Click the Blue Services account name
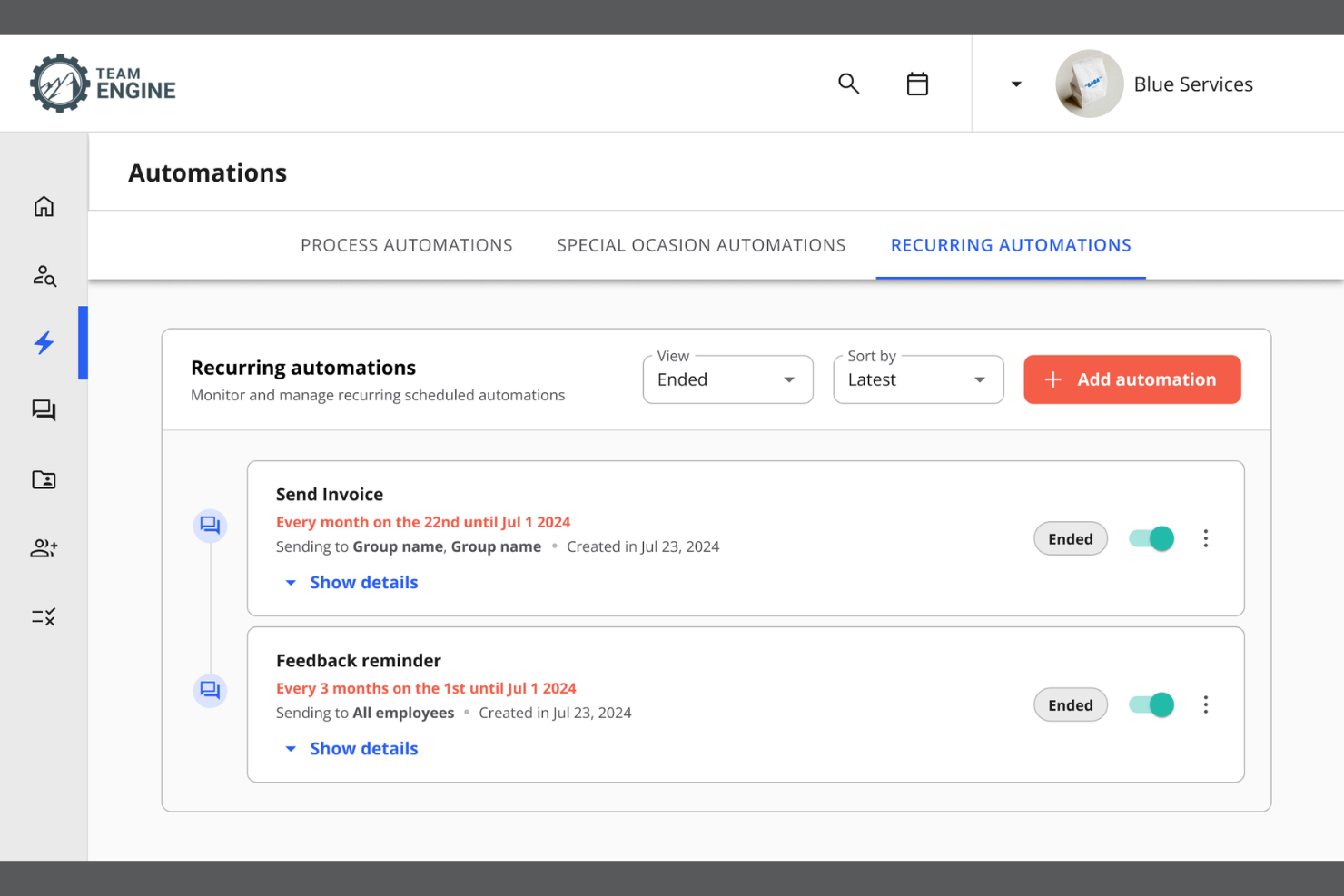Screen dimensions: 1344x896 tap(1193, 84)
